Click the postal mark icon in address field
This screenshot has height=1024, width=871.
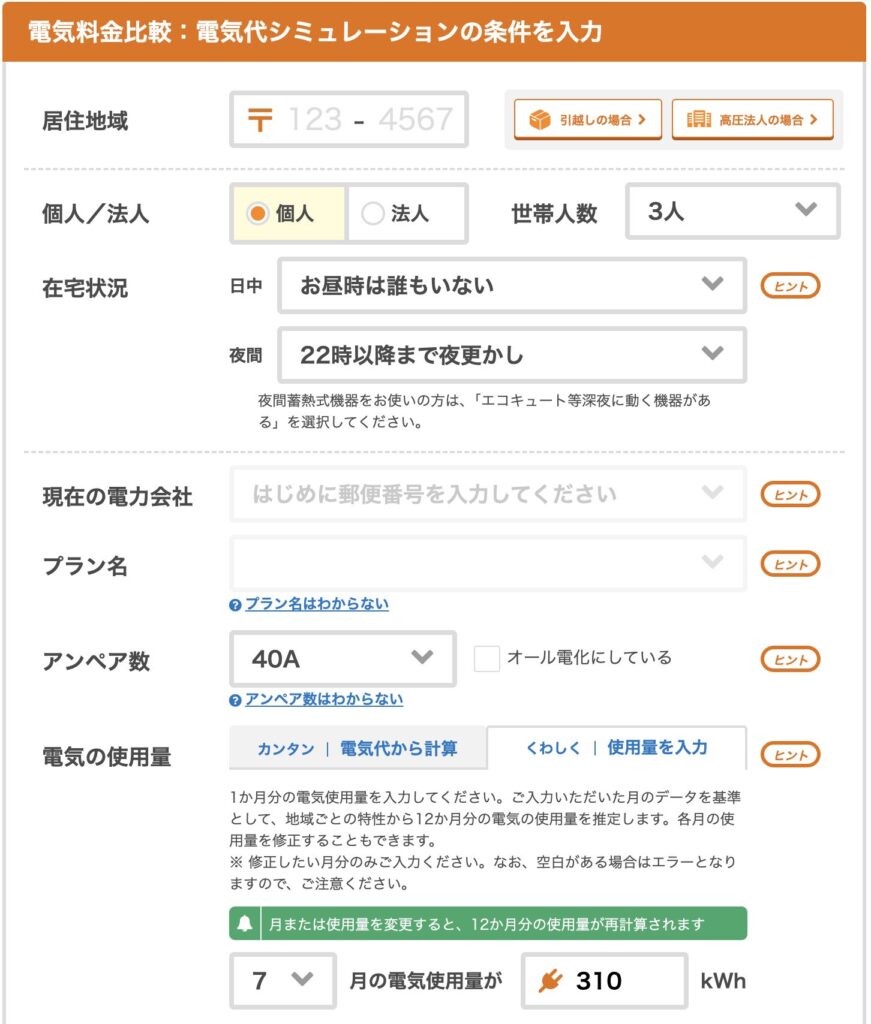tap(260, 120)
